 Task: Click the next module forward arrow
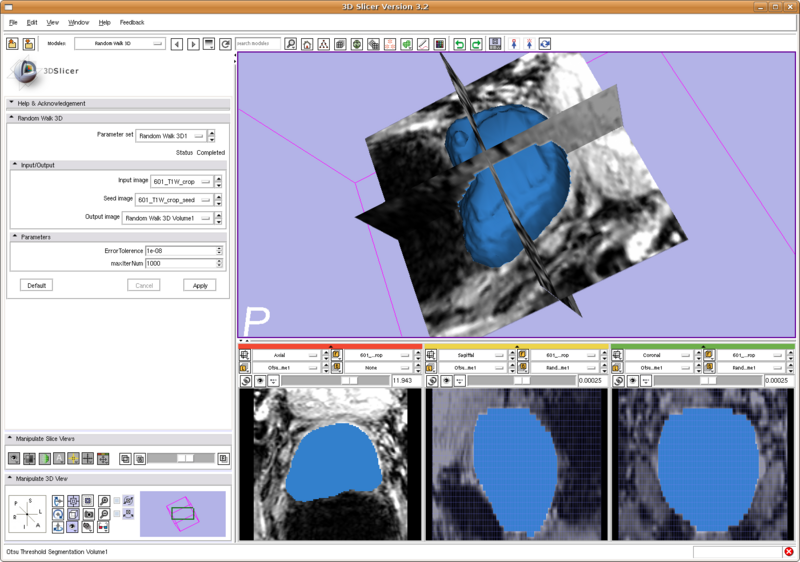pyautogui.click(x=193, y=44)
